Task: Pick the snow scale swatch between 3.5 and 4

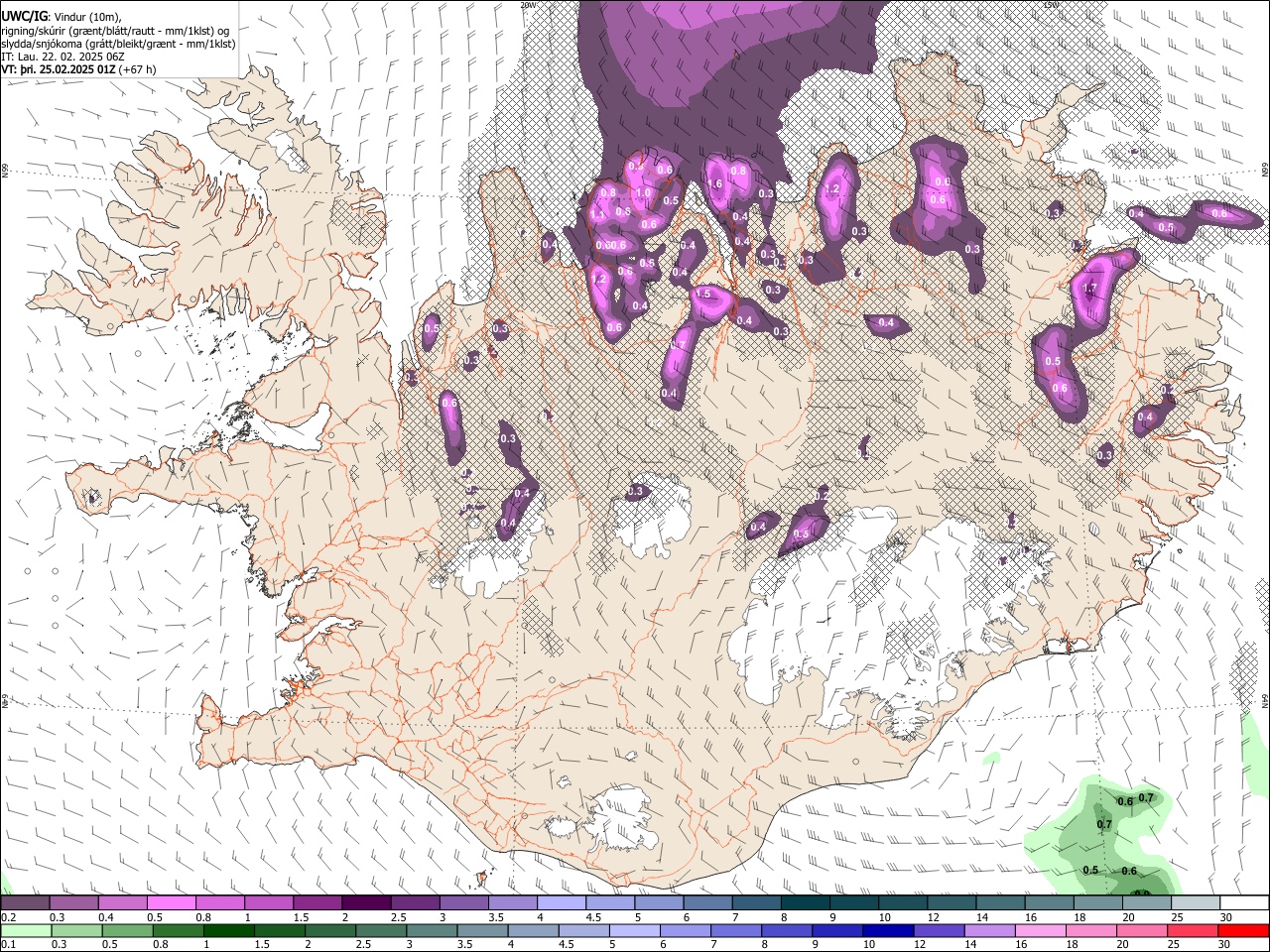Action: tap(511, 903)
